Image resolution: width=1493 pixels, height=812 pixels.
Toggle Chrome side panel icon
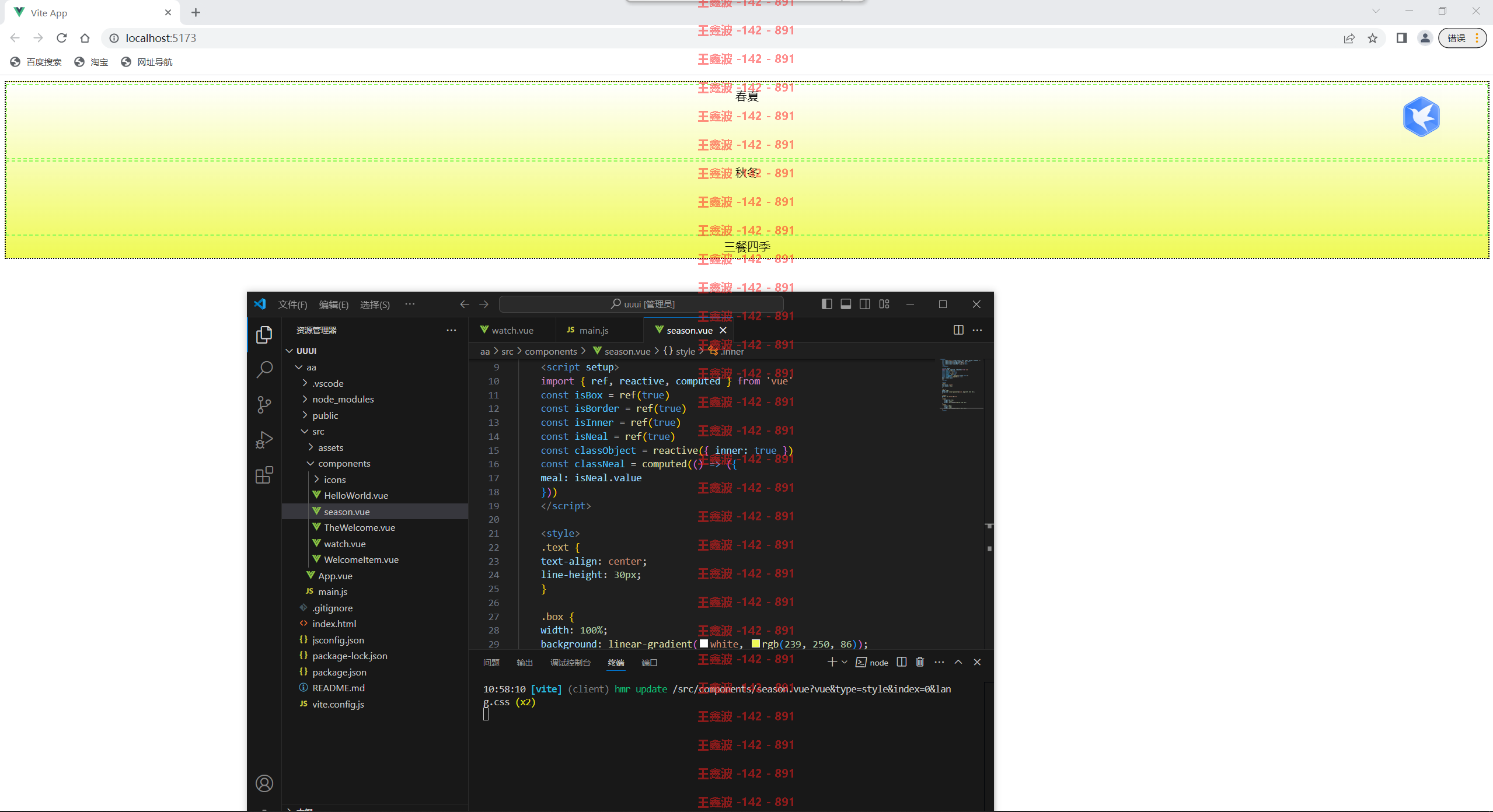pyautogui.click(x=1401, y=38)
